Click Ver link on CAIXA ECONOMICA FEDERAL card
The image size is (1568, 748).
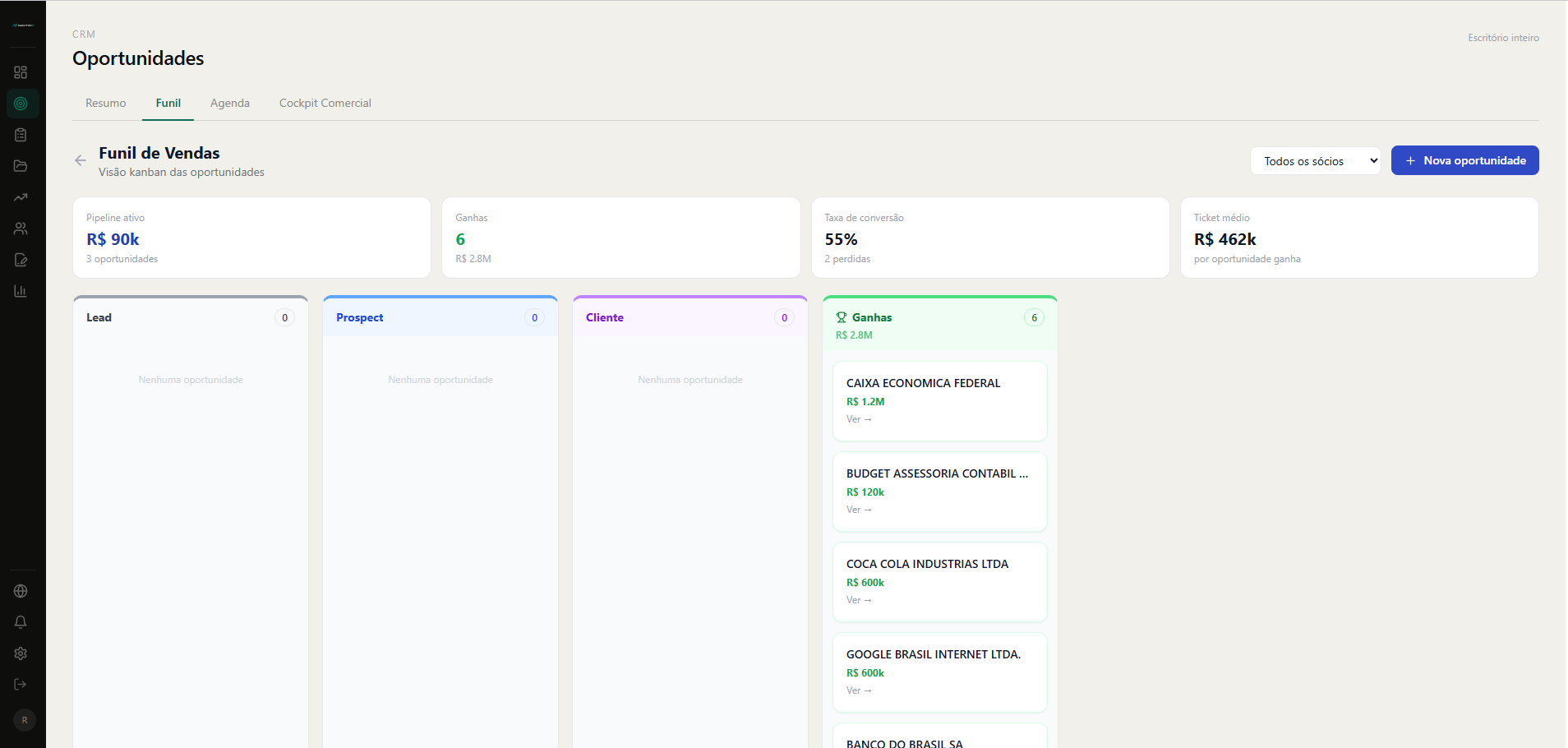[859, 419]
